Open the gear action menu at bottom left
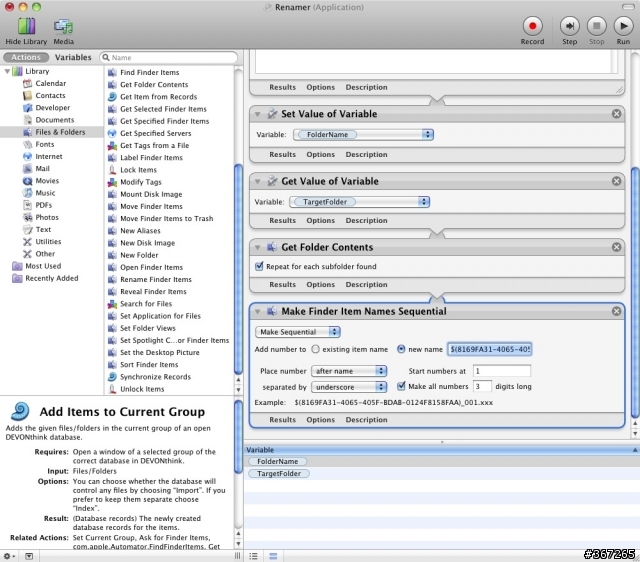Screen dimensions: 640x562 pos(9,556)
